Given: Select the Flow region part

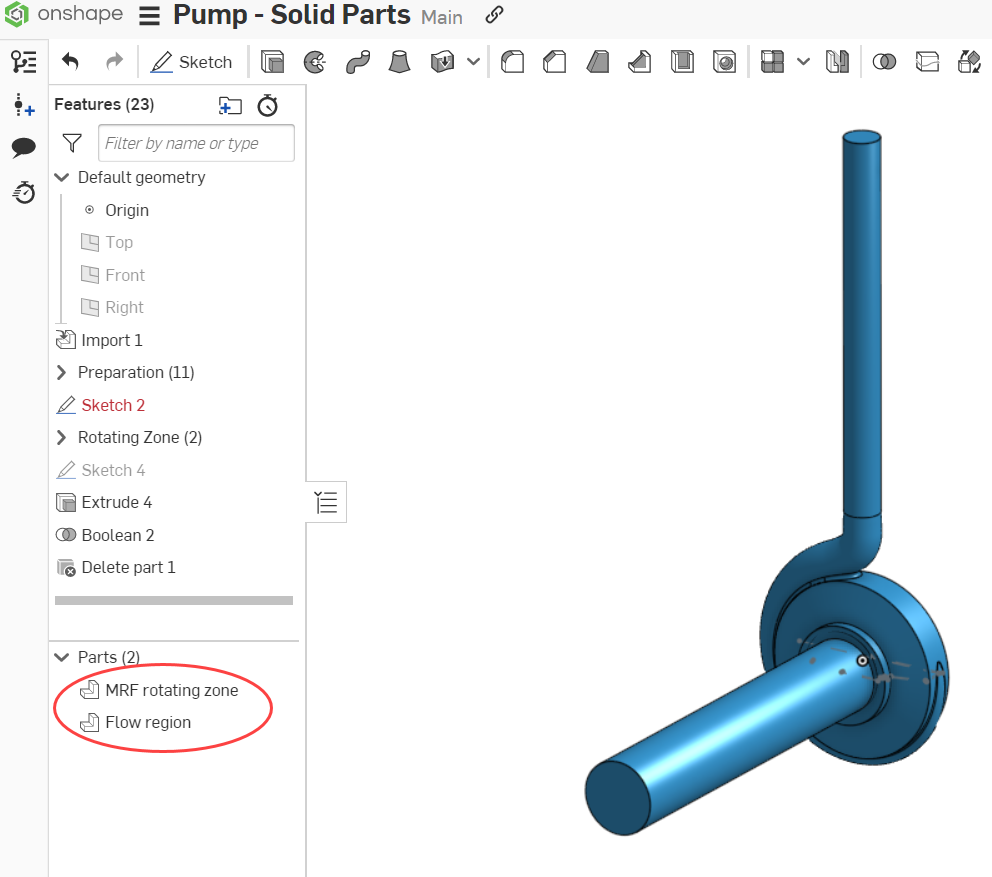Looking at the screenshot, I should (148, 722).
